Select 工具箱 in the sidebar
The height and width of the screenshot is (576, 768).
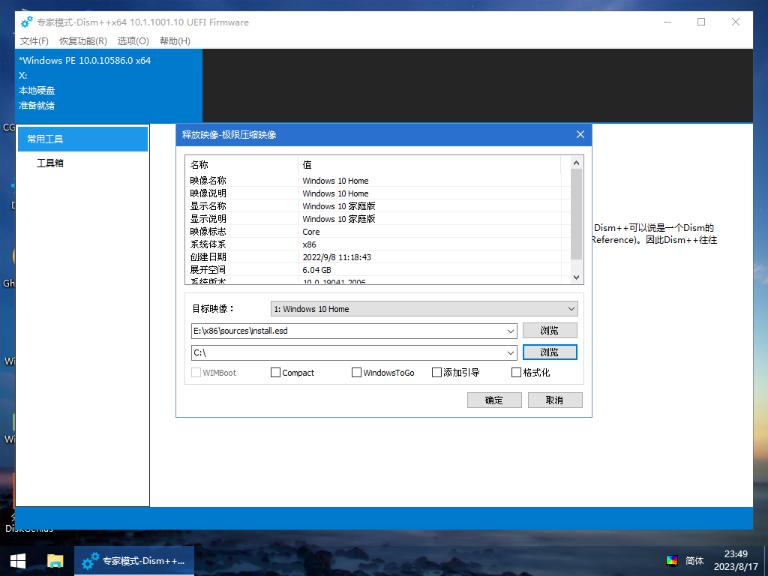pyautogui.click(x=50, y=163)
